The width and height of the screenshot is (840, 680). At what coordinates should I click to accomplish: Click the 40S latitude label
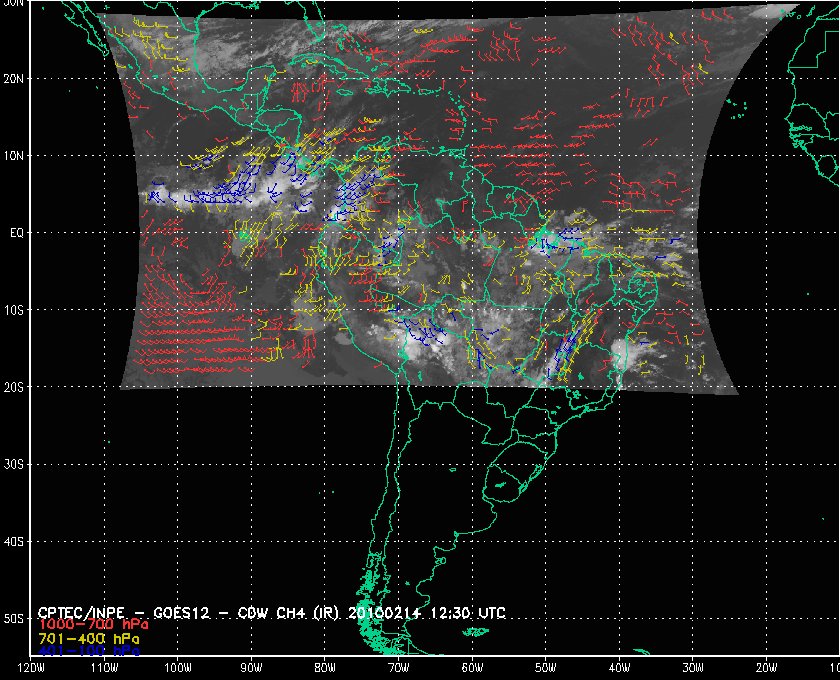(x=13, y=542)
